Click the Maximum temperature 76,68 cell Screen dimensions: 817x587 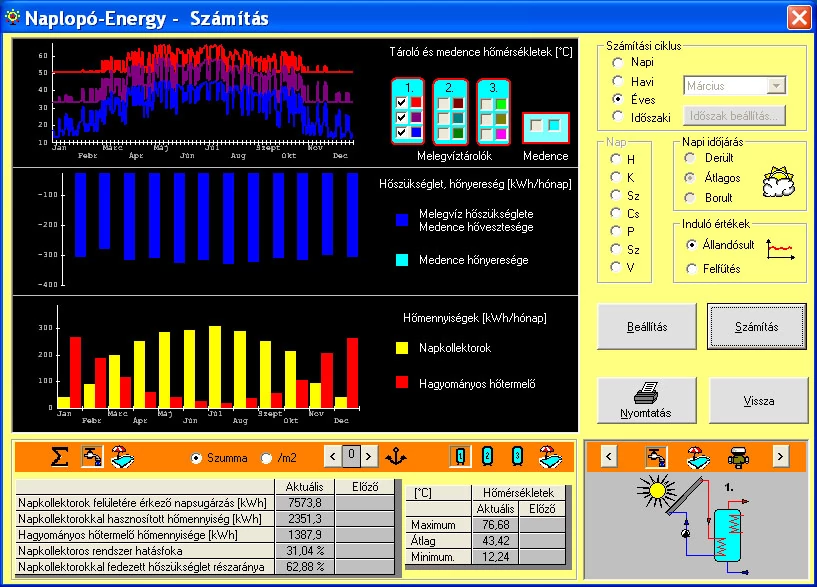(x=496, y=524)
